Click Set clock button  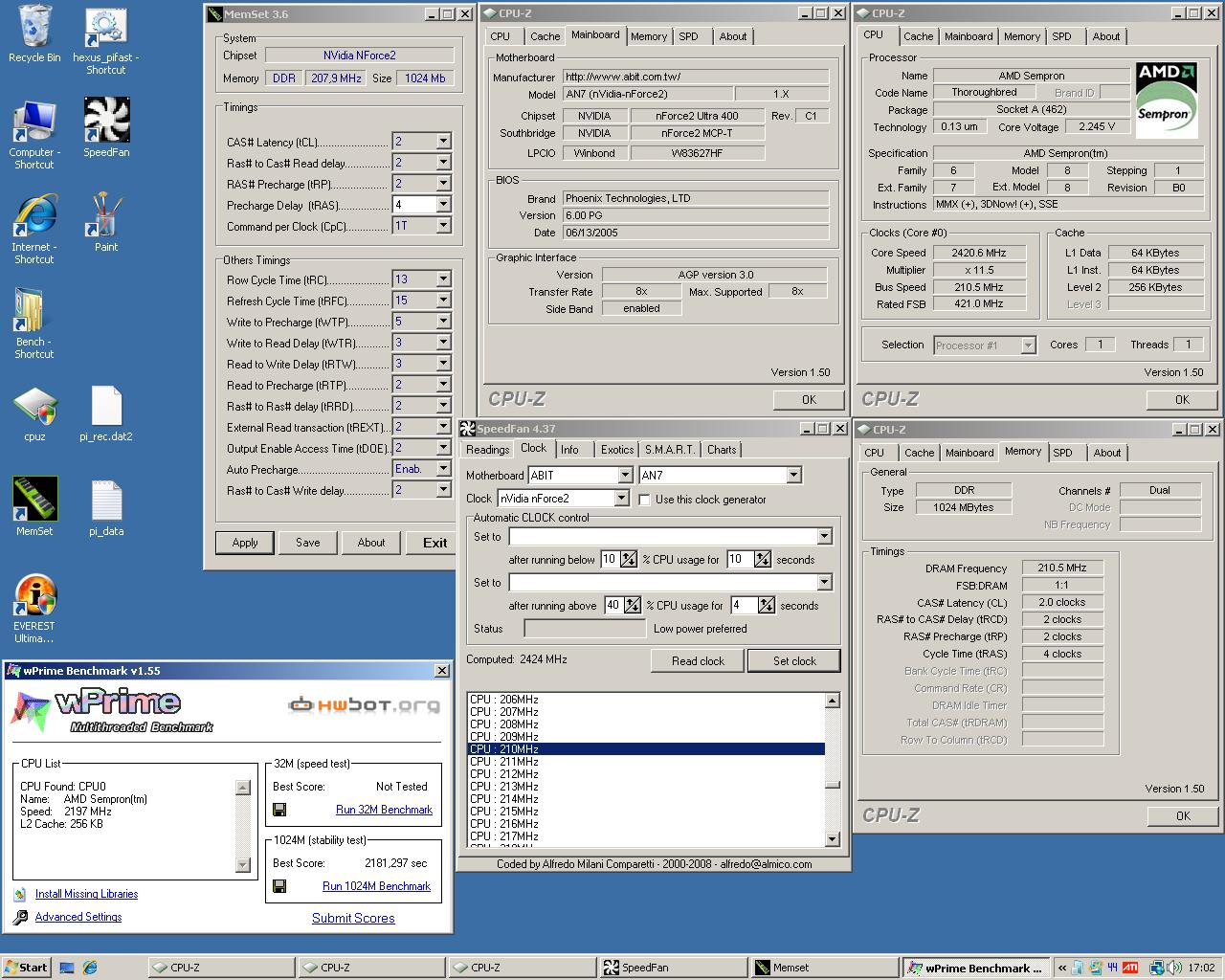794,661
